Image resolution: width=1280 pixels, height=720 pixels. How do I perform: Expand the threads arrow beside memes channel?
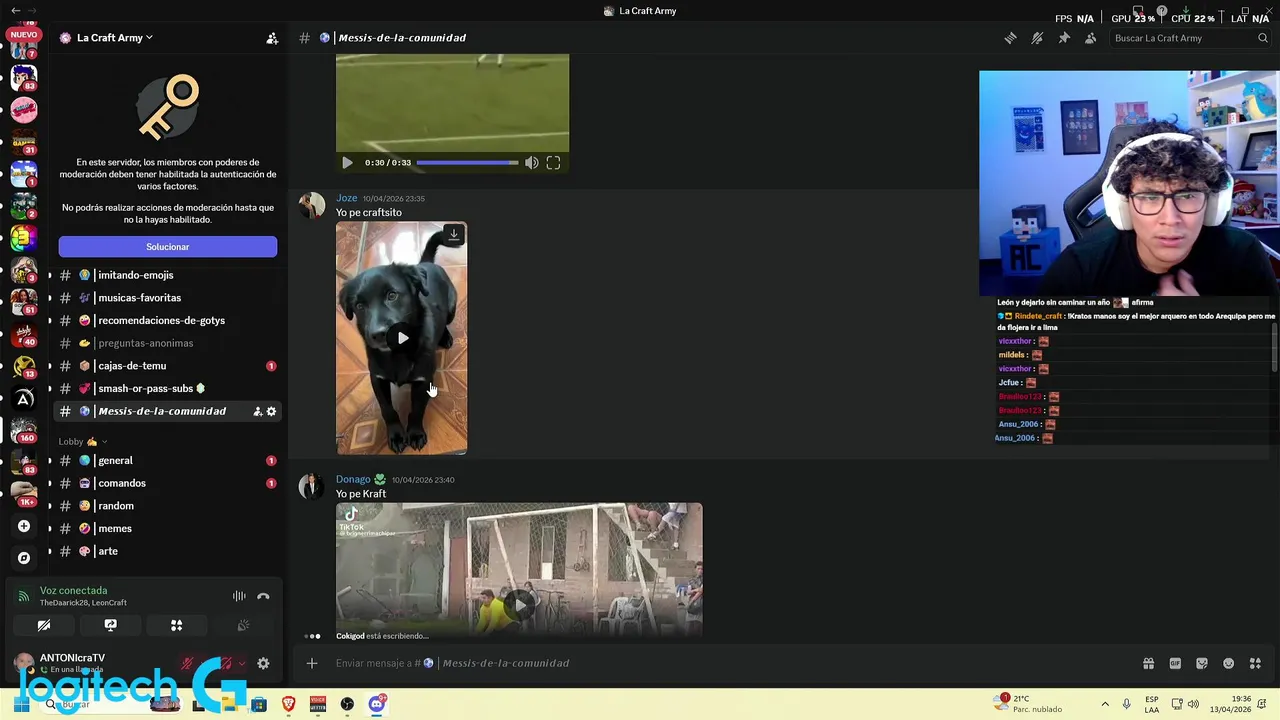50,528
